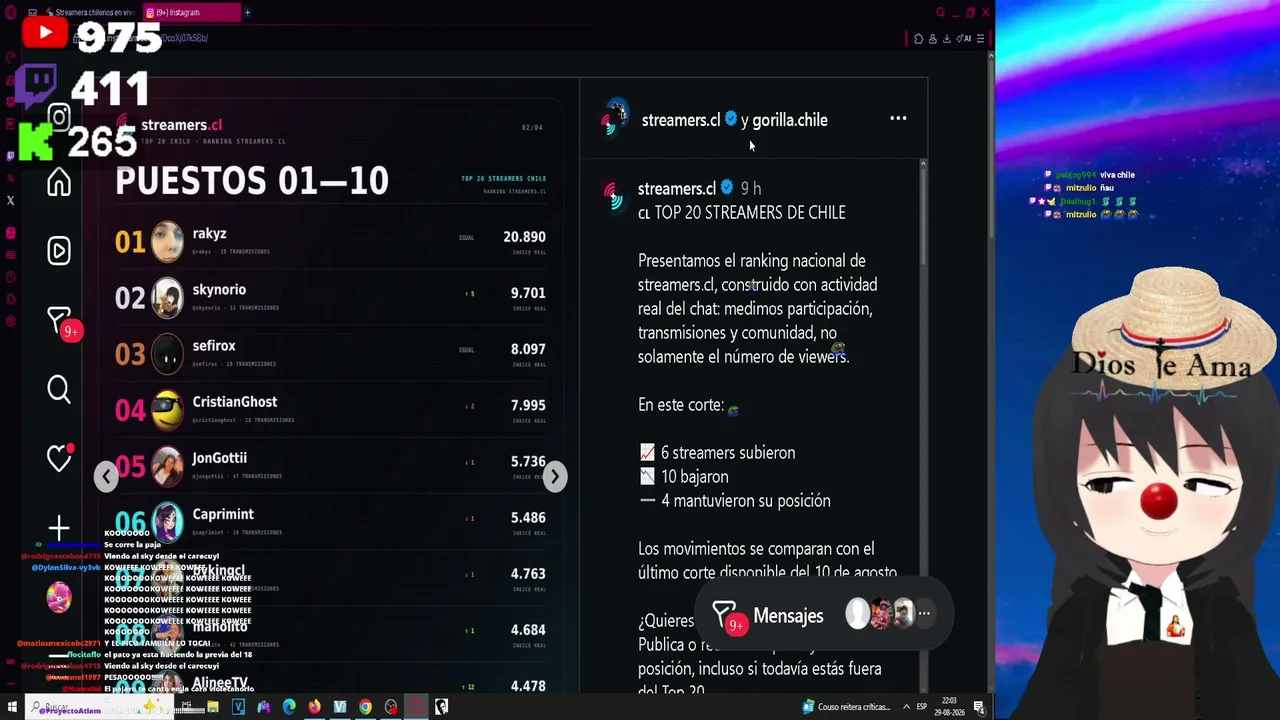Click CristianGhost name in ranking
This screenshot has height=720, width=1280.
coord(235,402)
